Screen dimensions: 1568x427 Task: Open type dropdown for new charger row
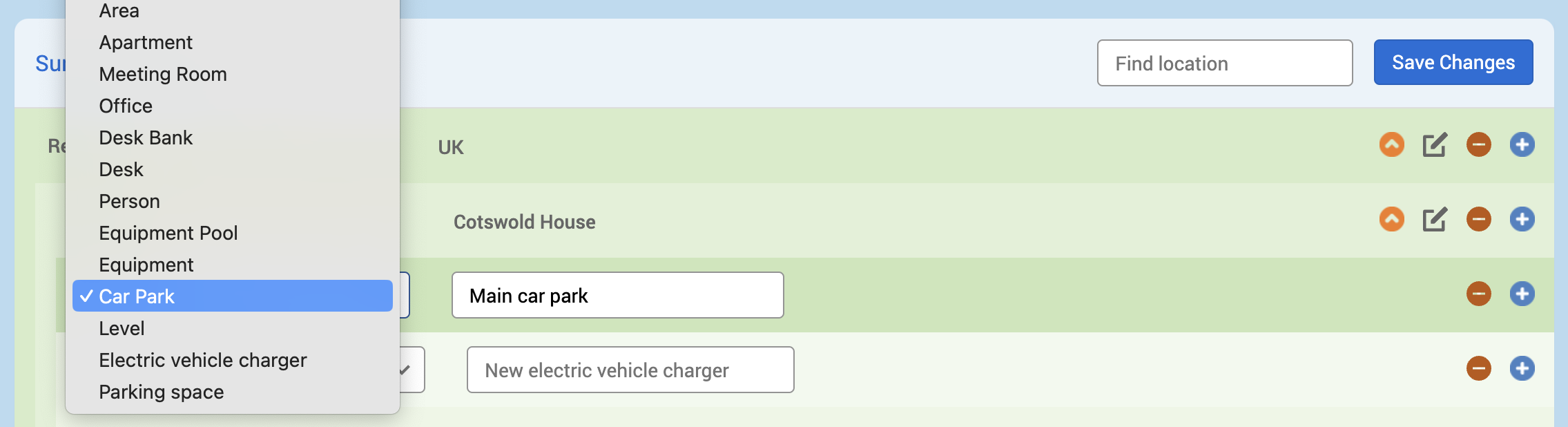[x=411, y=370]
